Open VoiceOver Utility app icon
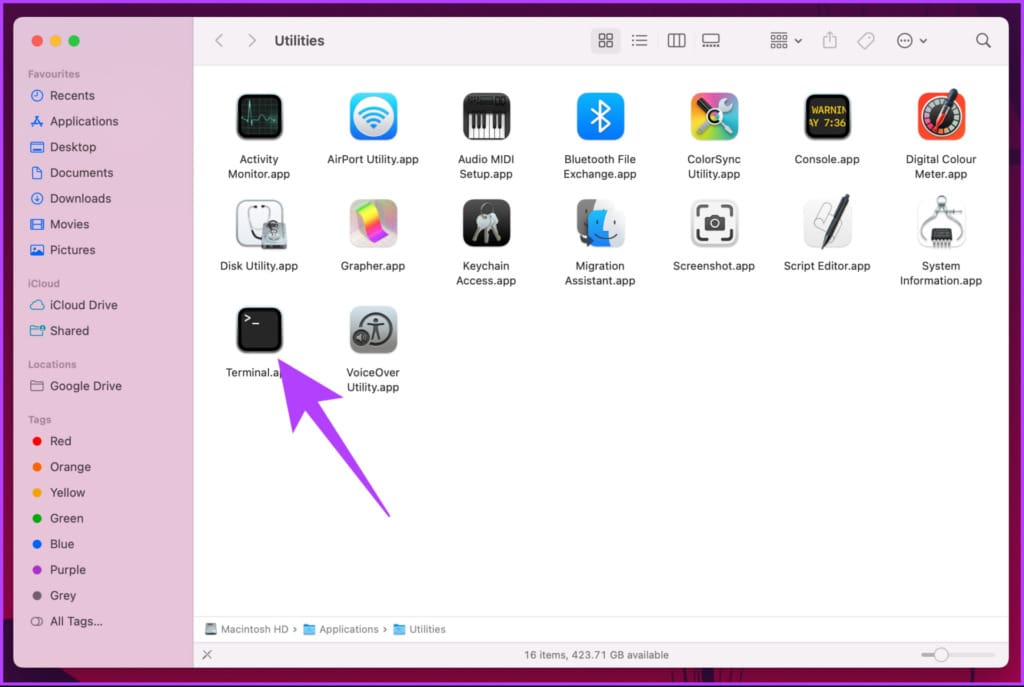 (x=373, y=330)
